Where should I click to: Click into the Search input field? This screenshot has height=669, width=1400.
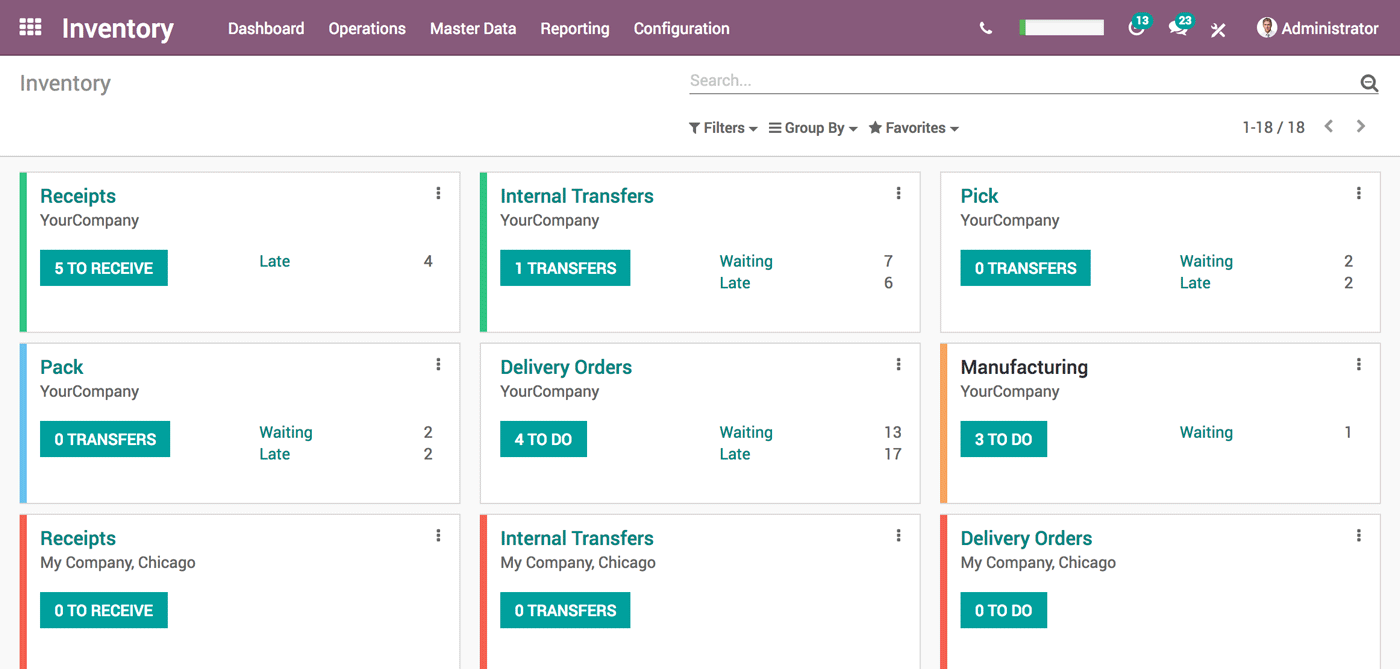coord(1020,81)
